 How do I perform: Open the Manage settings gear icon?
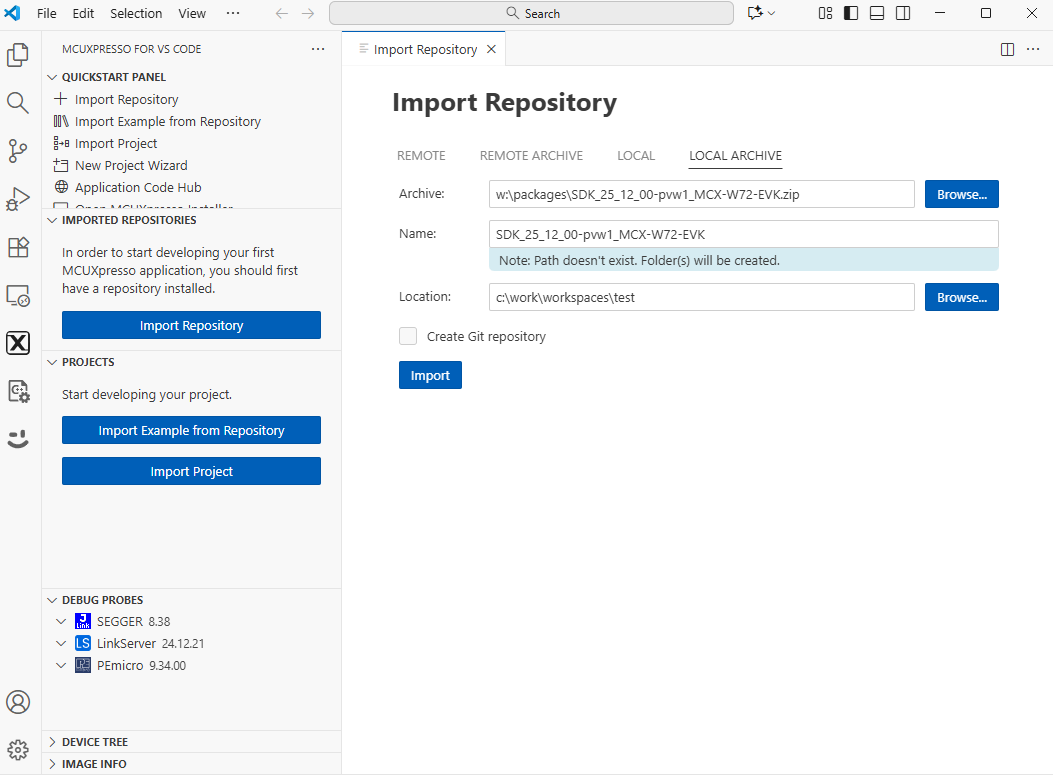click(18, 750)
